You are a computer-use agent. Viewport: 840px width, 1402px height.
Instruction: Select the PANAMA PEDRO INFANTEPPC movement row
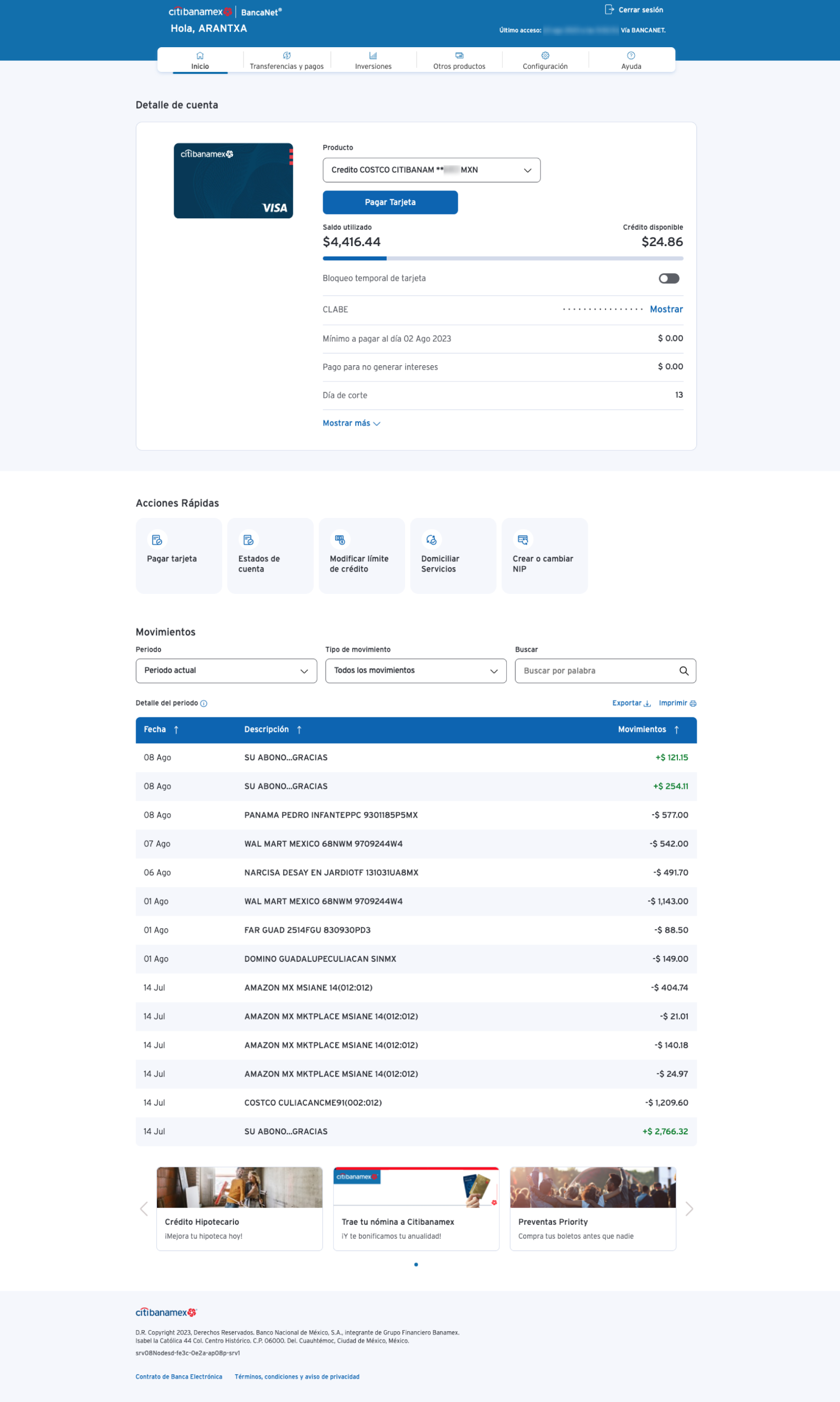(x=416, y=815)
